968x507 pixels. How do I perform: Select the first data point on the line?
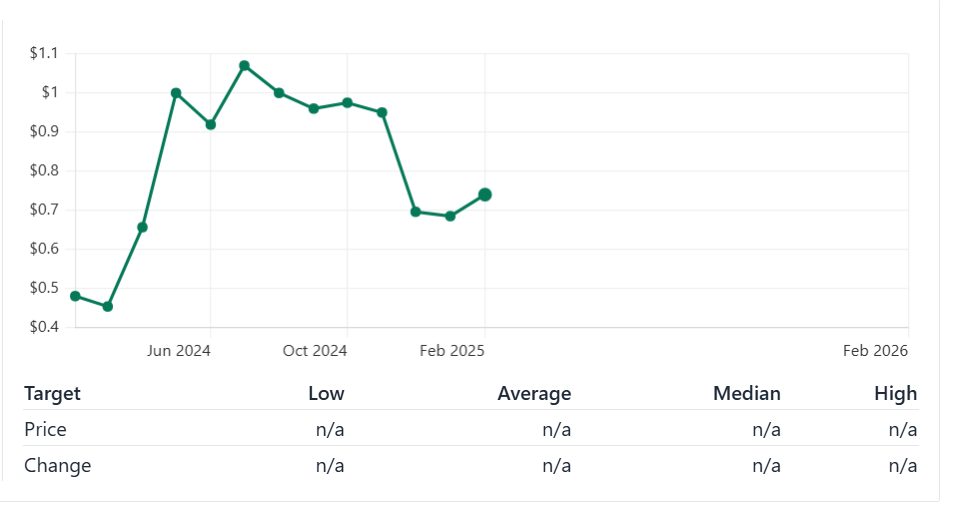[75, 296]
